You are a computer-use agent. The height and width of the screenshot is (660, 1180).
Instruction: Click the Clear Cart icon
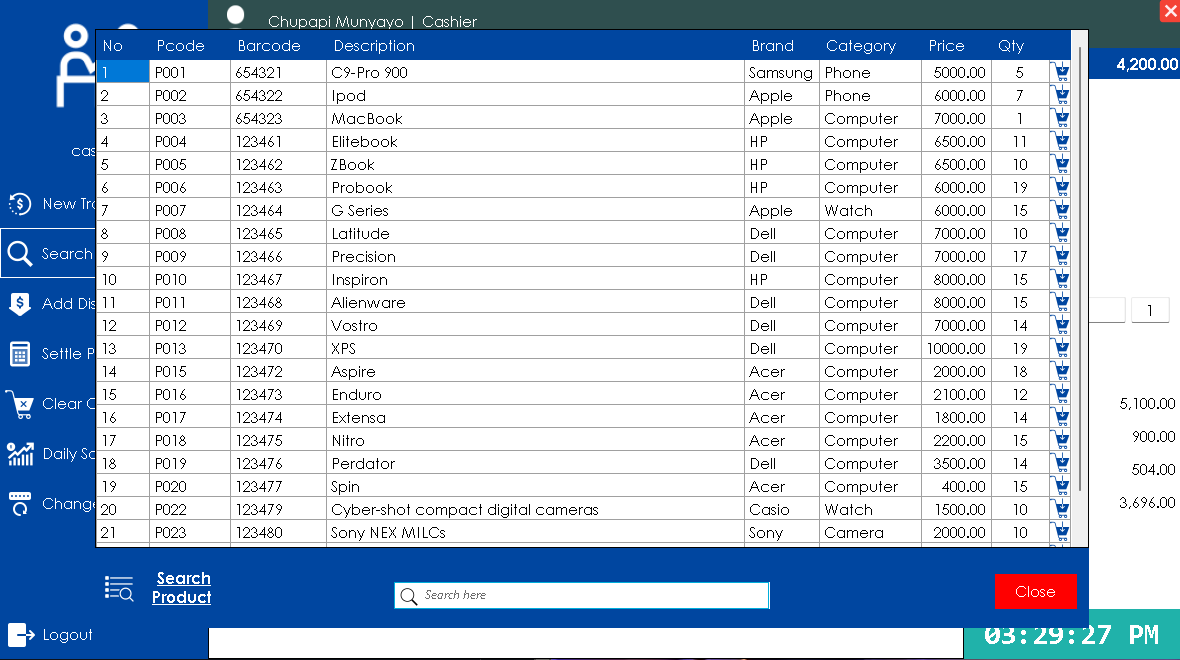click(x=20, y=404)
